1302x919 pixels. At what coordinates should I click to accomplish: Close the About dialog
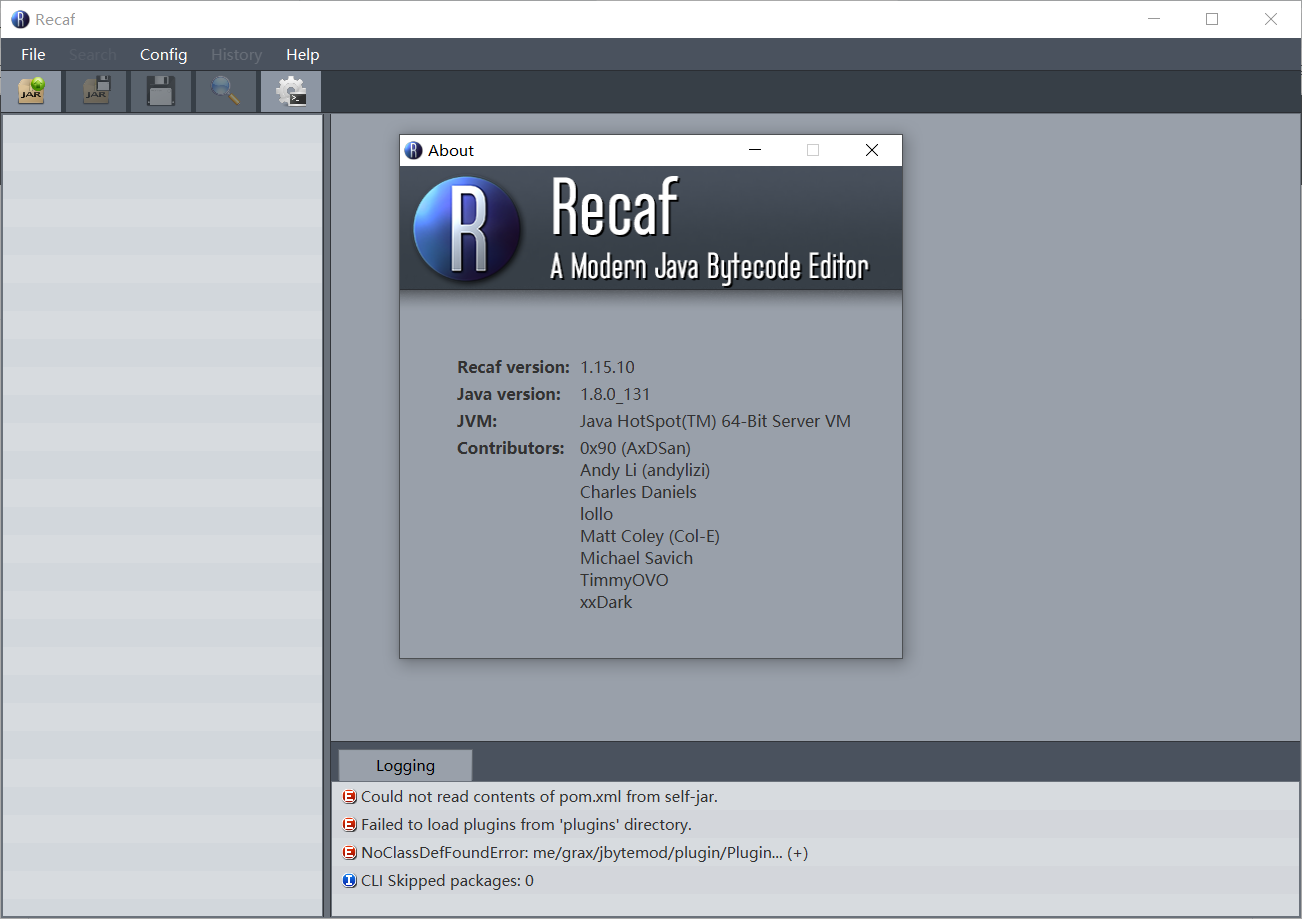tap(872, 150)
